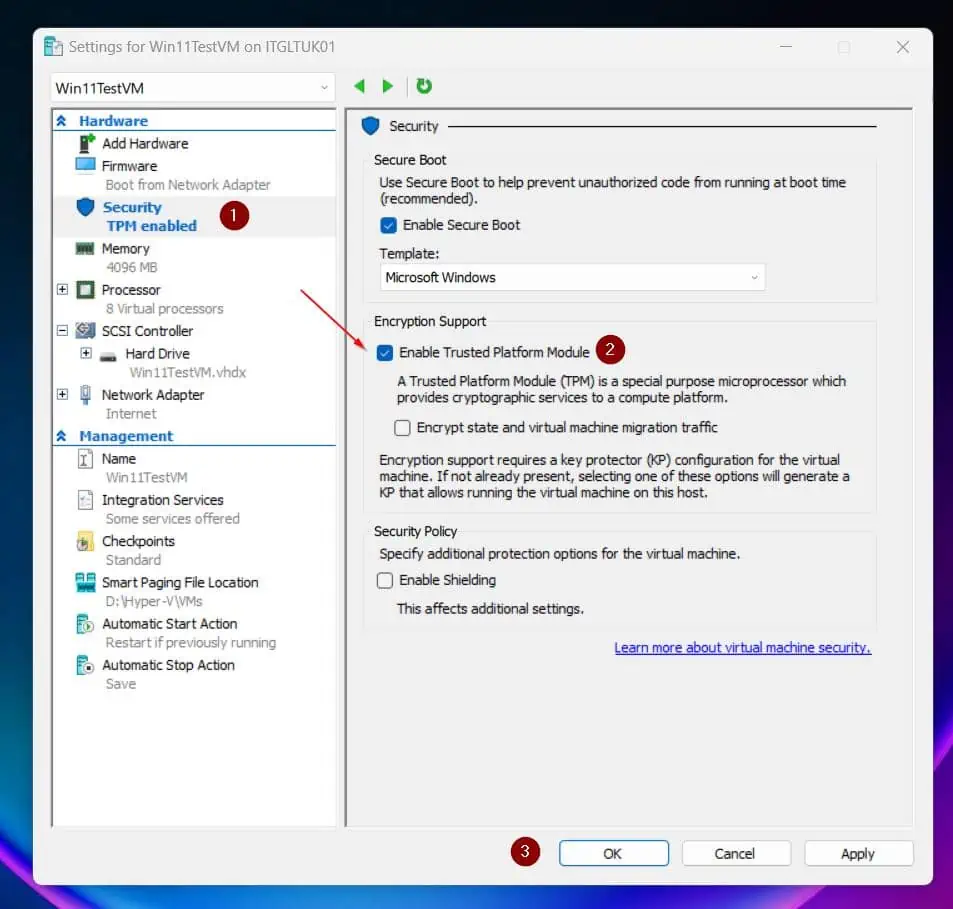Screen dimensions: 953x909
Task: Check Encrypt state and virtual machine migration traffic
Action: click(402, 428)
